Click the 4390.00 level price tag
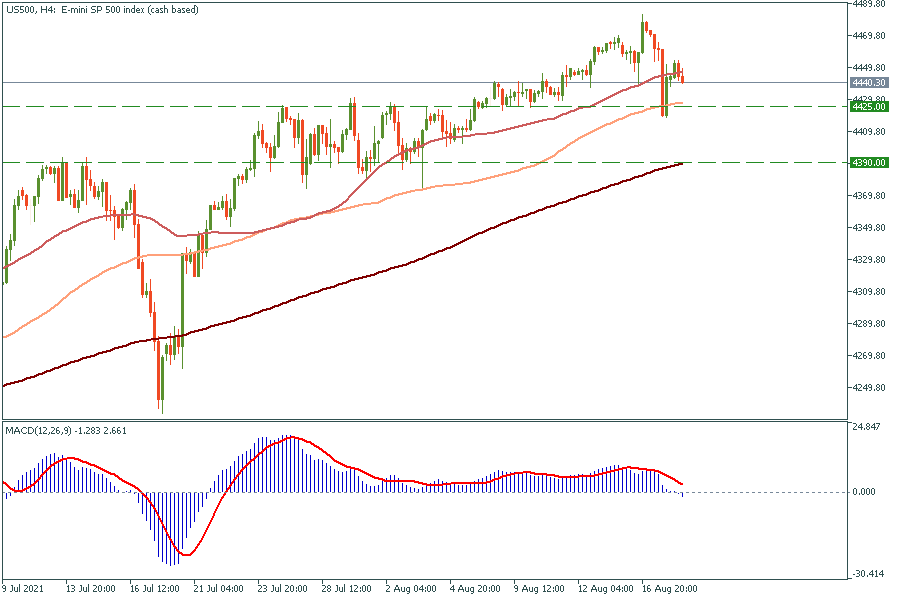 click(866, 162)
